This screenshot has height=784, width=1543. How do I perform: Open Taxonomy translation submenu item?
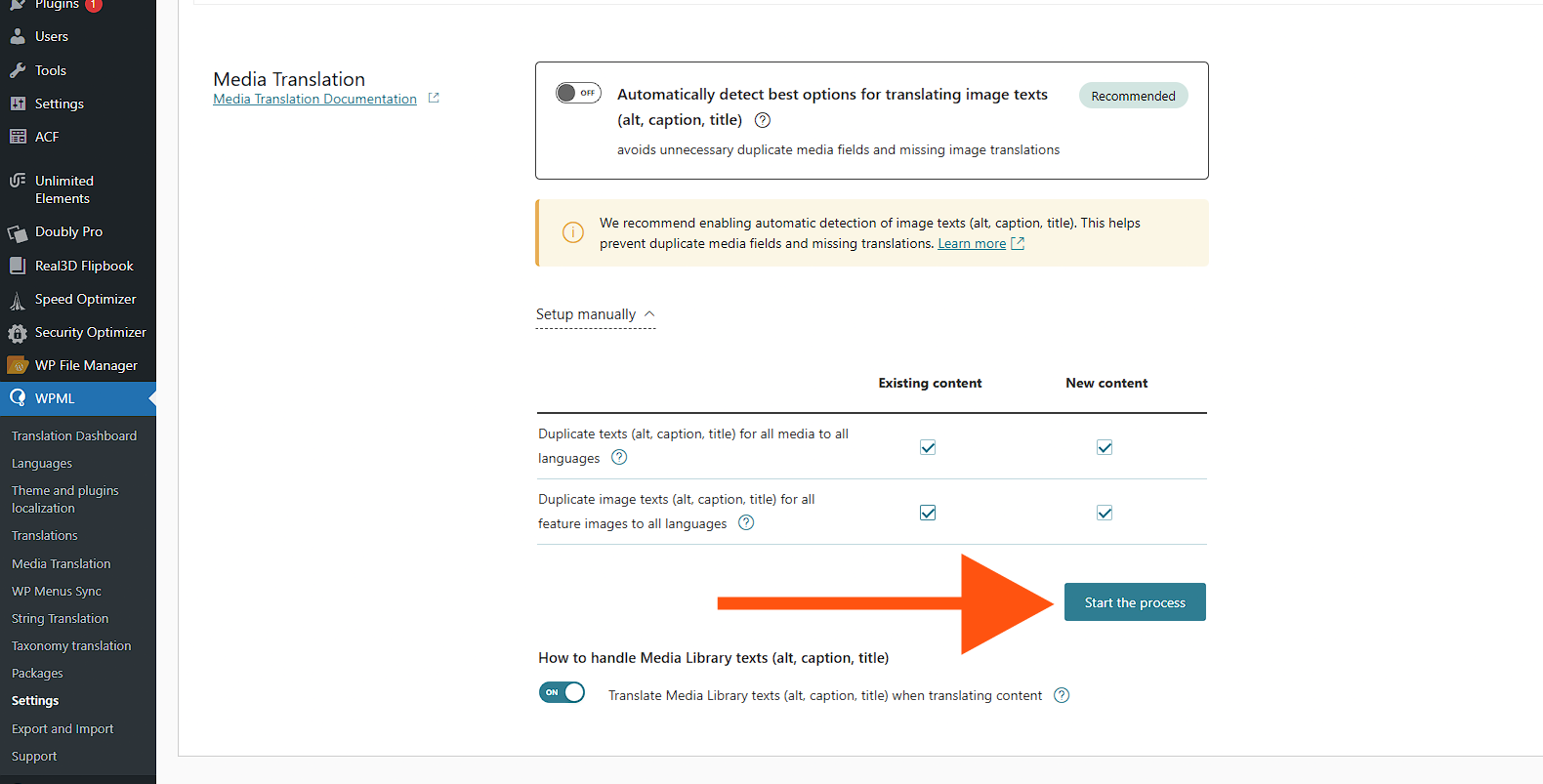click(71, 645)
